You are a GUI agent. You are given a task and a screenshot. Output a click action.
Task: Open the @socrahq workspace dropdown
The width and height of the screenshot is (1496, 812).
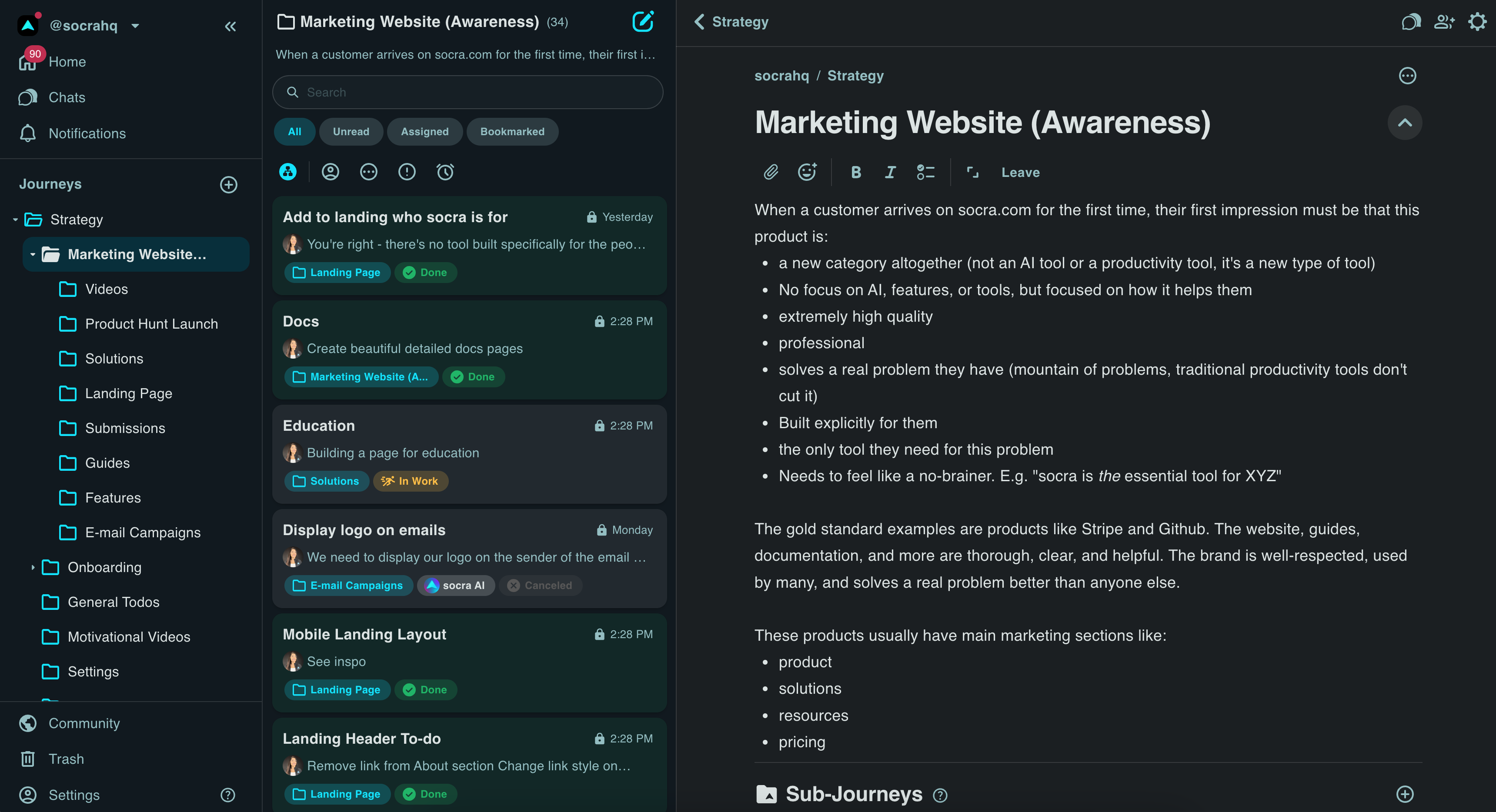tap(135, 26)
